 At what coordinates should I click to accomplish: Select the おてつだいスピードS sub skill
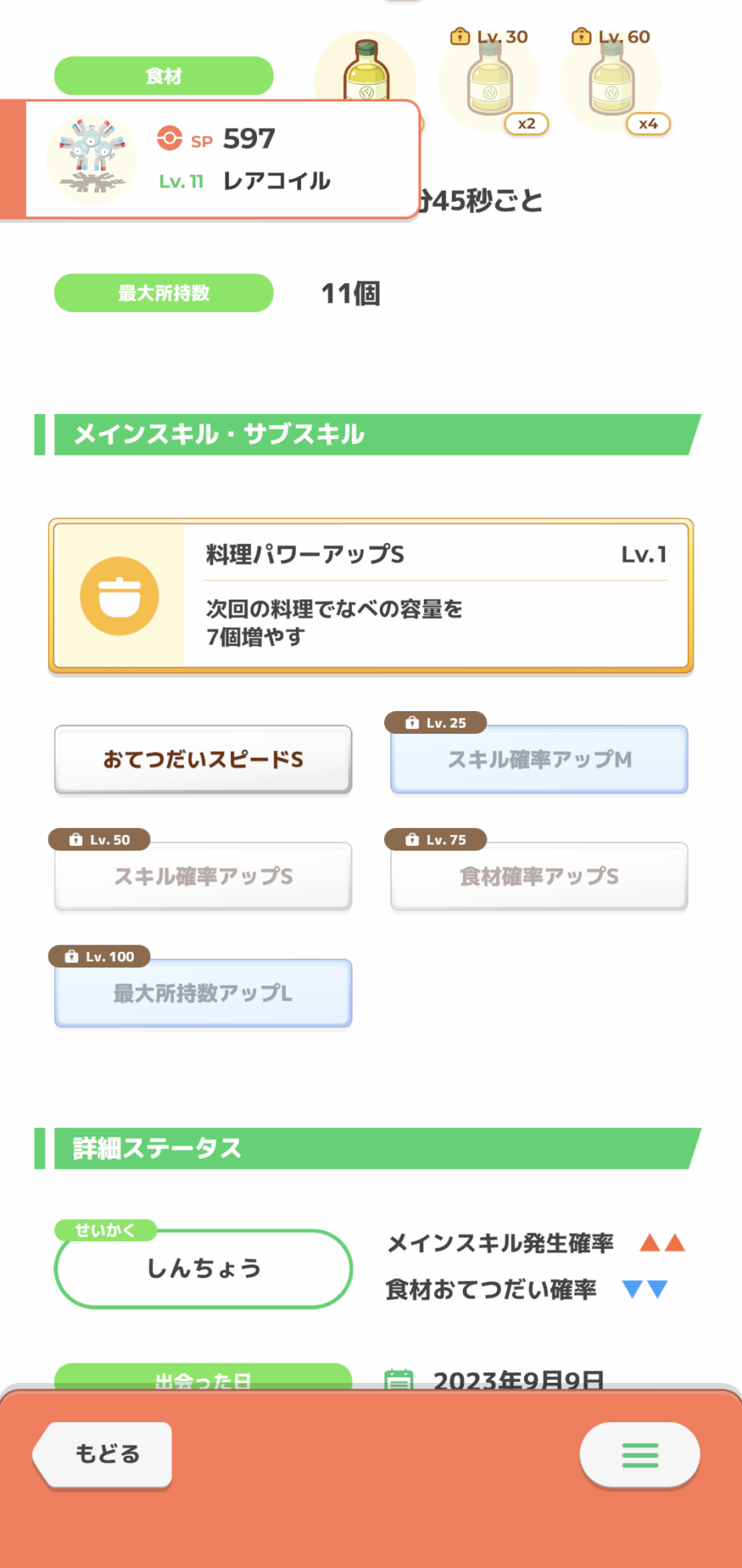pos(203,759)
